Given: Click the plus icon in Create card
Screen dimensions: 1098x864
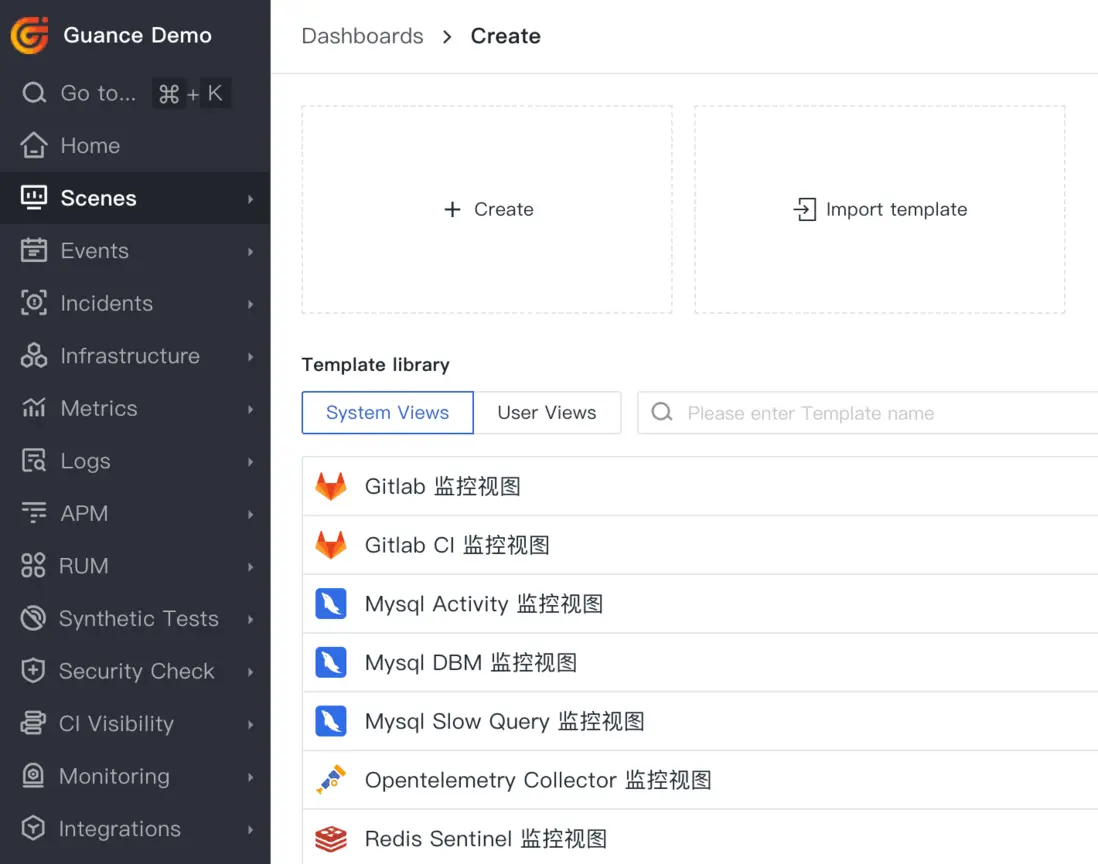Looking at the screenshot, I should pos(452,209).
